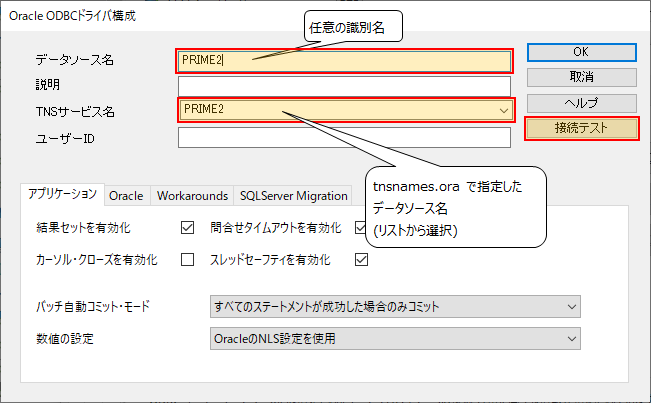Uncheck 結果セットを有効化 checkbox
Image resolution: width=651 pixels, height=403 pixels.
click(187, 227)
